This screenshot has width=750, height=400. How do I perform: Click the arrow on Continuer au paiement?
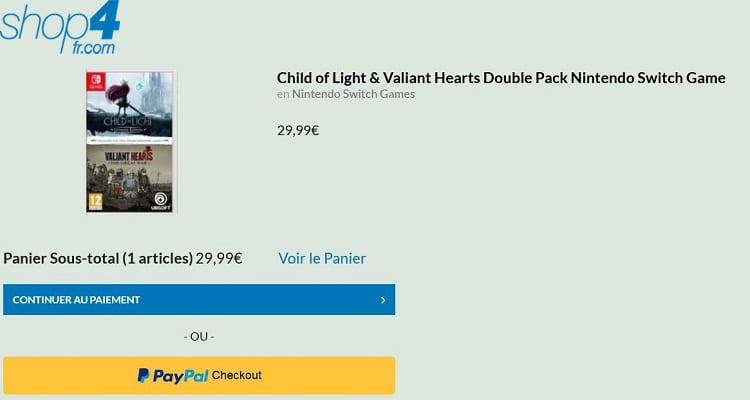383,300
